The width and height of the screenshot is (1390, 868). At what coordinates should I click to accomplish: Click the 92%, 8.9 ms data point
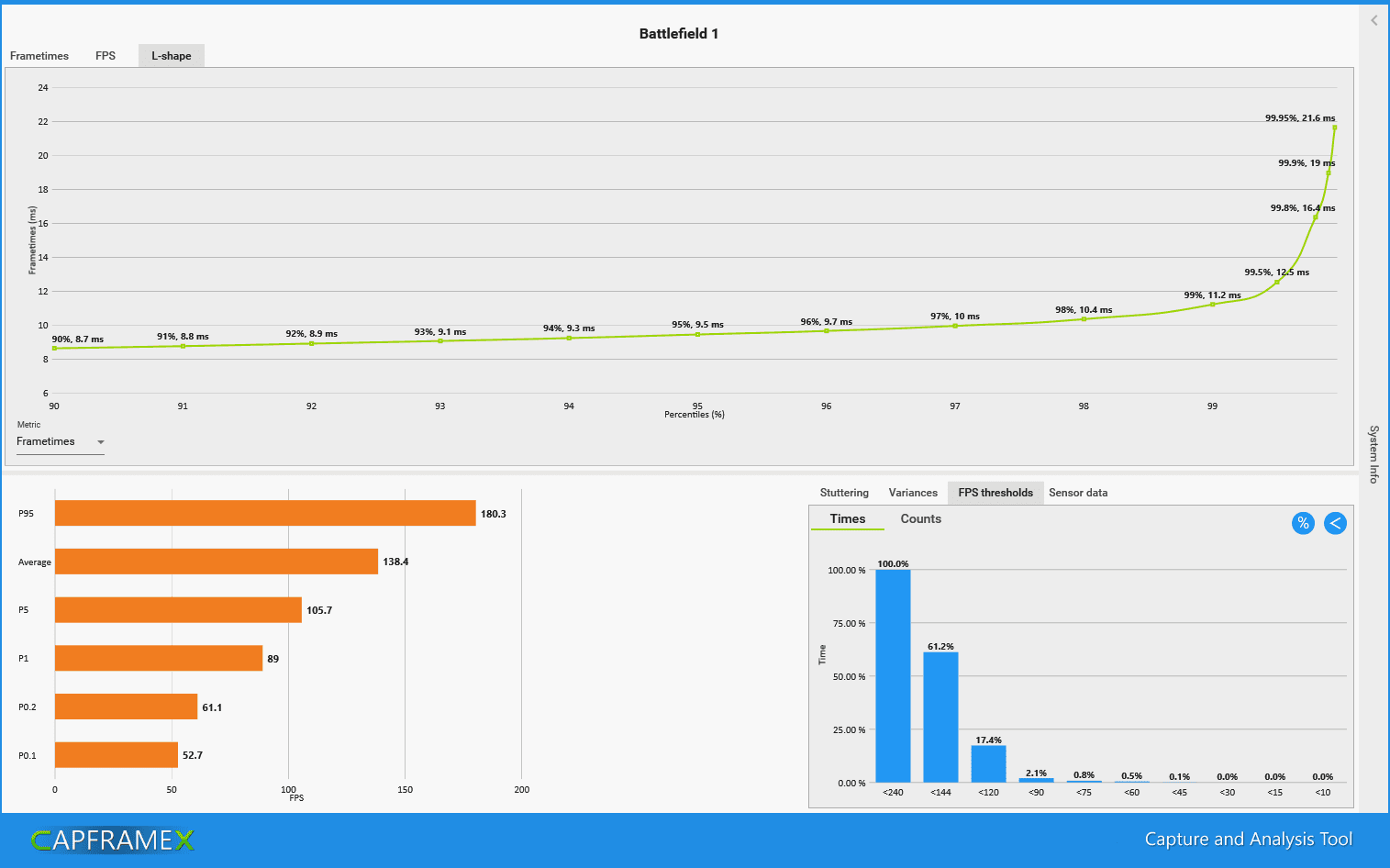(x=312, y=343)
